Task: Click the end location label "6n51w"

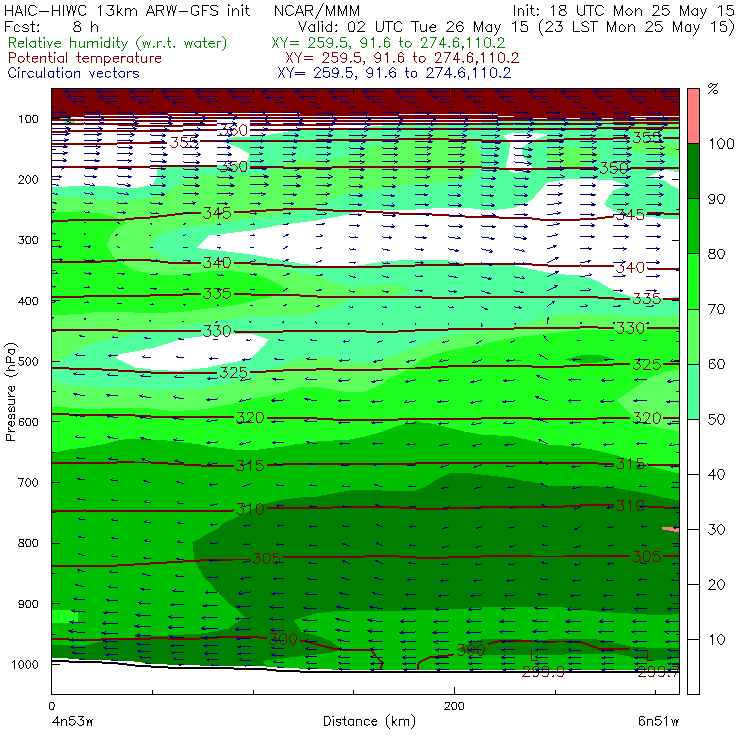Action: (x=658, y=722)
